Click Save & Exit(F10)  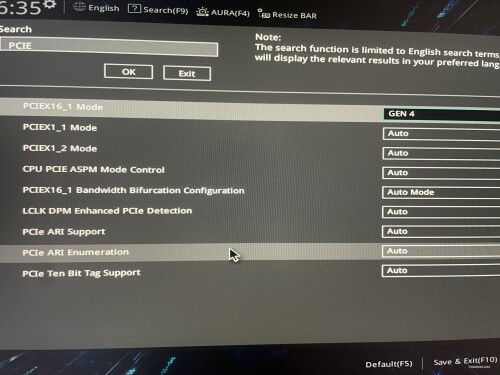pos(465,361)
